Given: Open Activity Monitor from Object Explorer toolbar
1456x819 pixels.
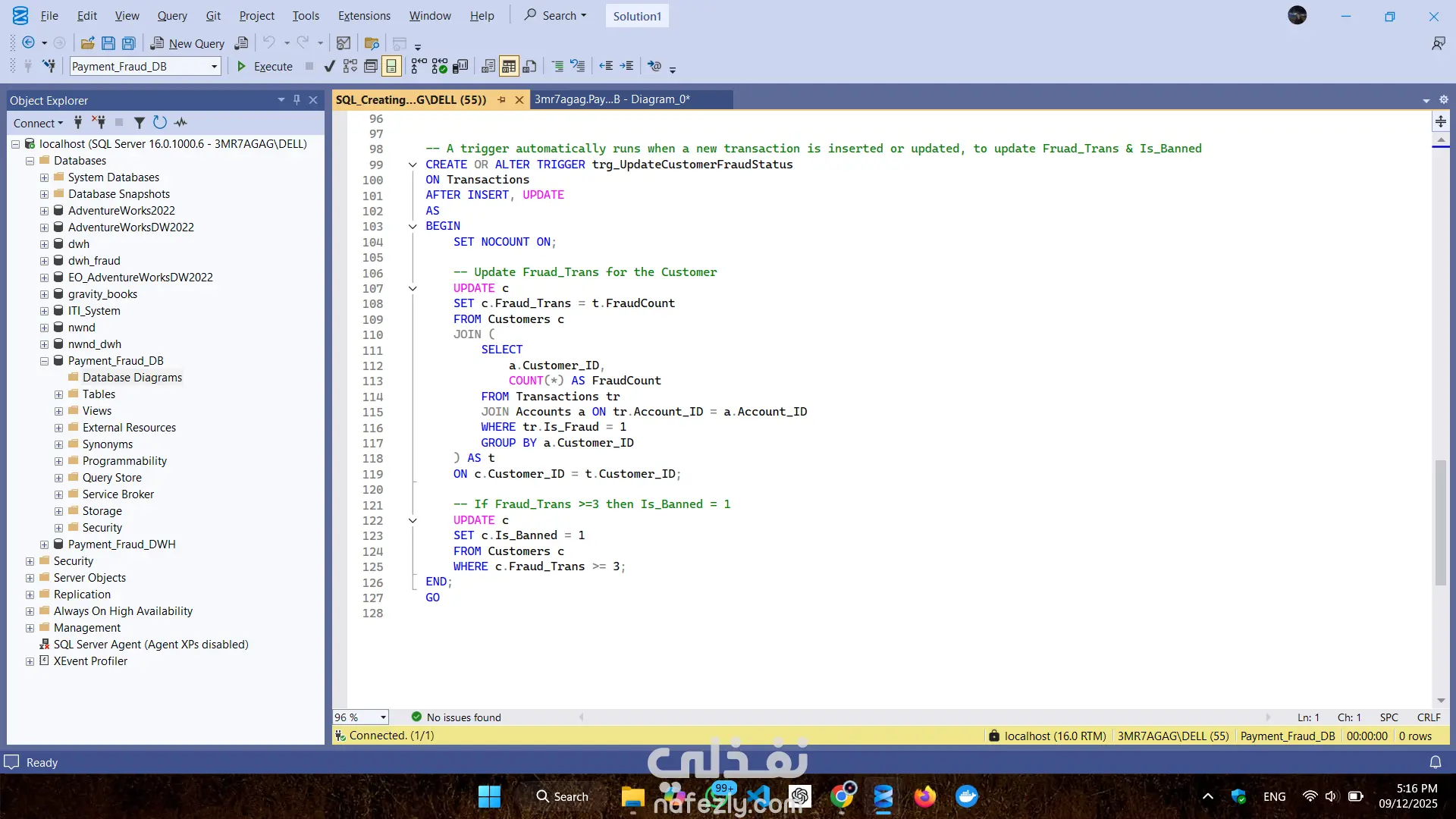Looking at the screenshot, I should (x=180, y=123).
